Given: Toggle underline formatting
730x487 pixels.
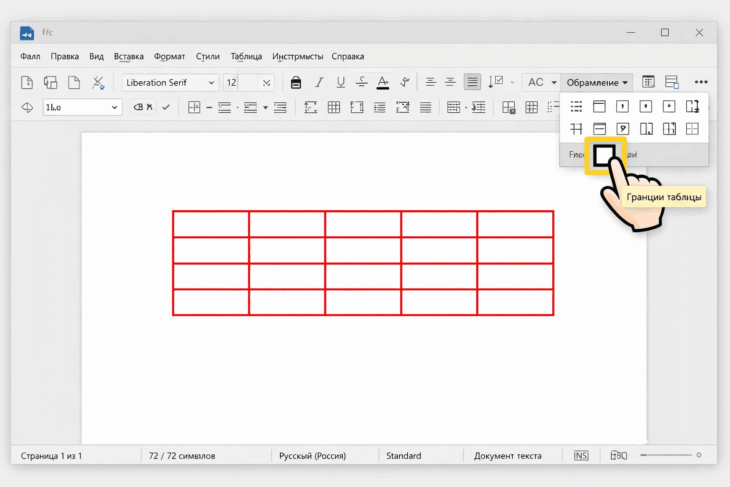Looking at the screenshot, I should click(x=341, y=82).
